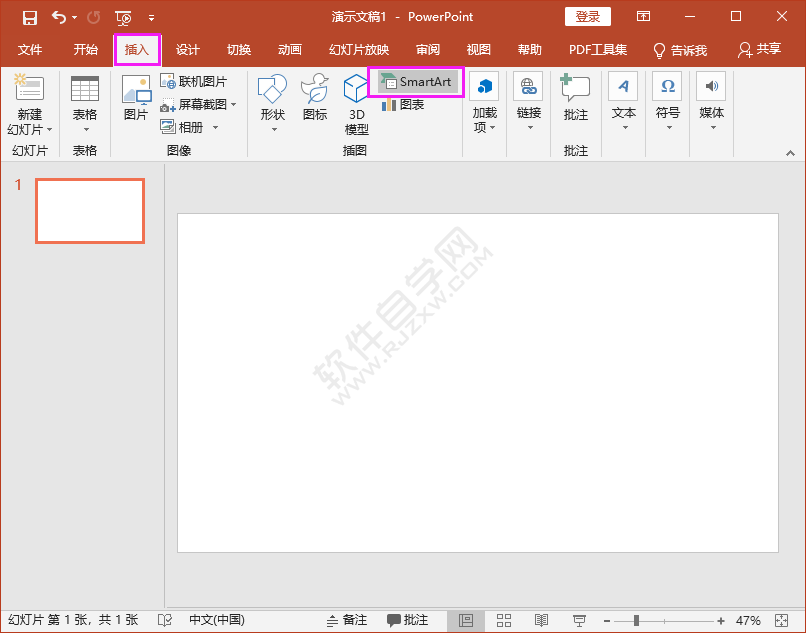Insert a picture with 图片 icon
806x633 pixels.
coord(136,98)
